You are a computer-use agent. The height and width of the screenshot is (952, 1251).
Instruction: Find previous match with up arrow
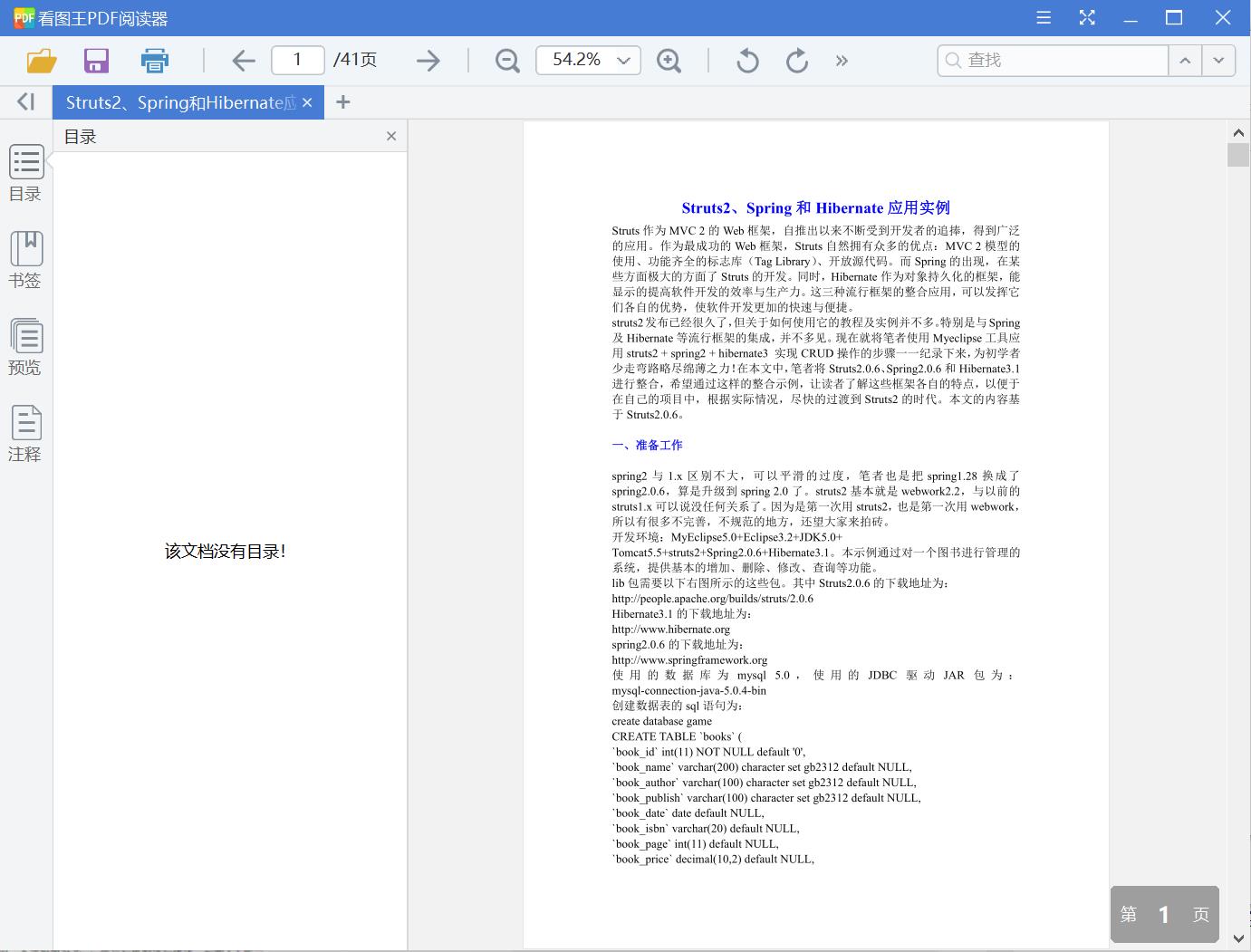(1185, 60)
